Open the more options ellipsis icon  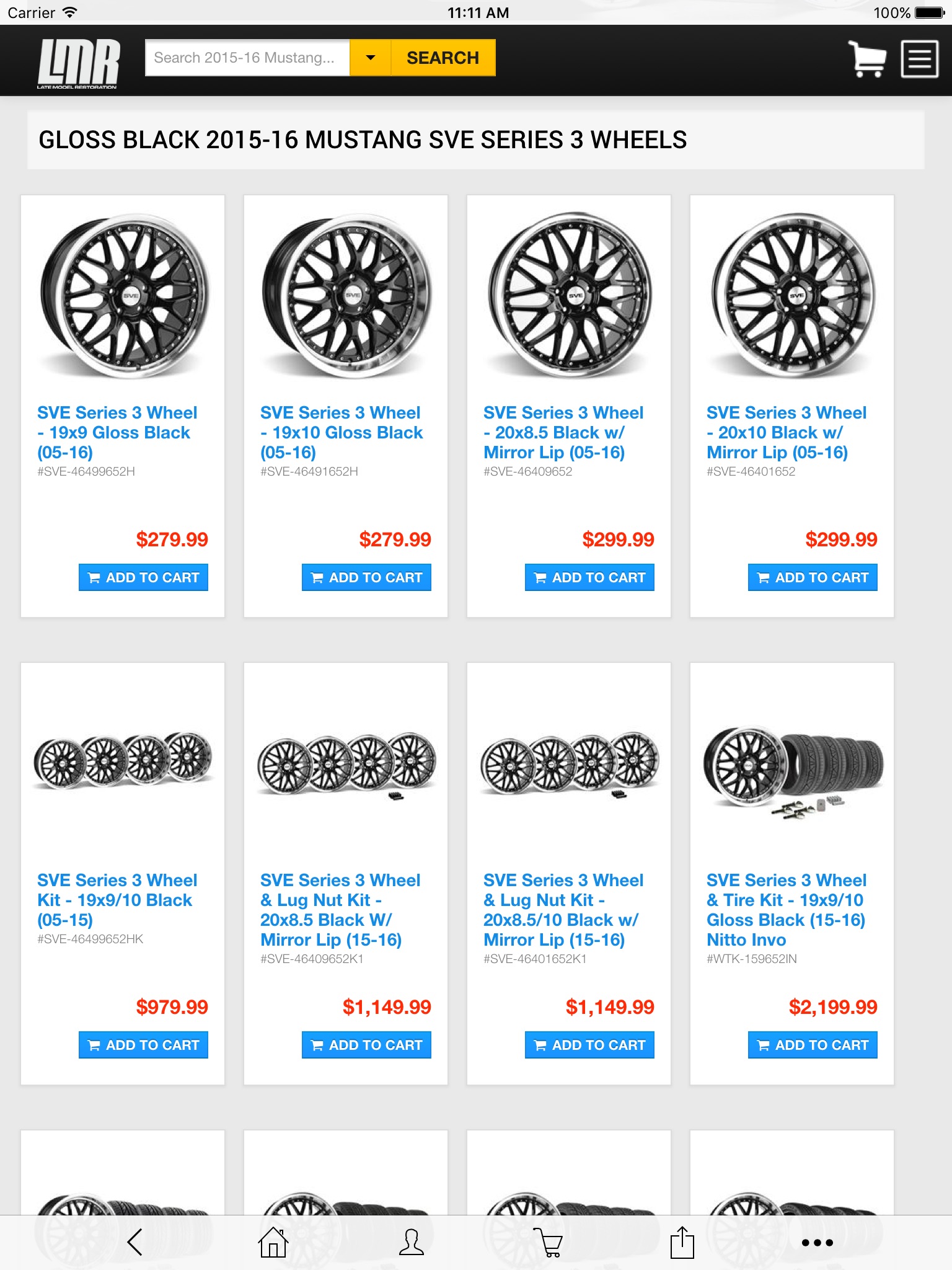click(x=818, y=1243)
